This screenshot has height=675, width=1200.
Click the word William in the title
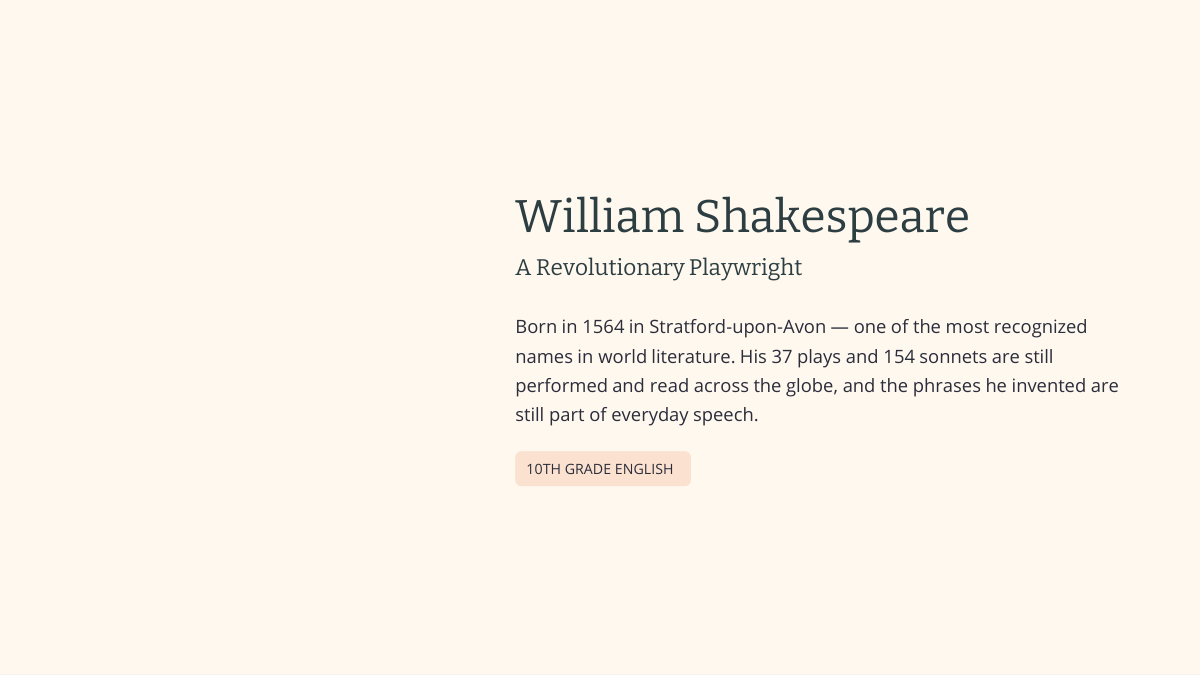pos(599,216)
